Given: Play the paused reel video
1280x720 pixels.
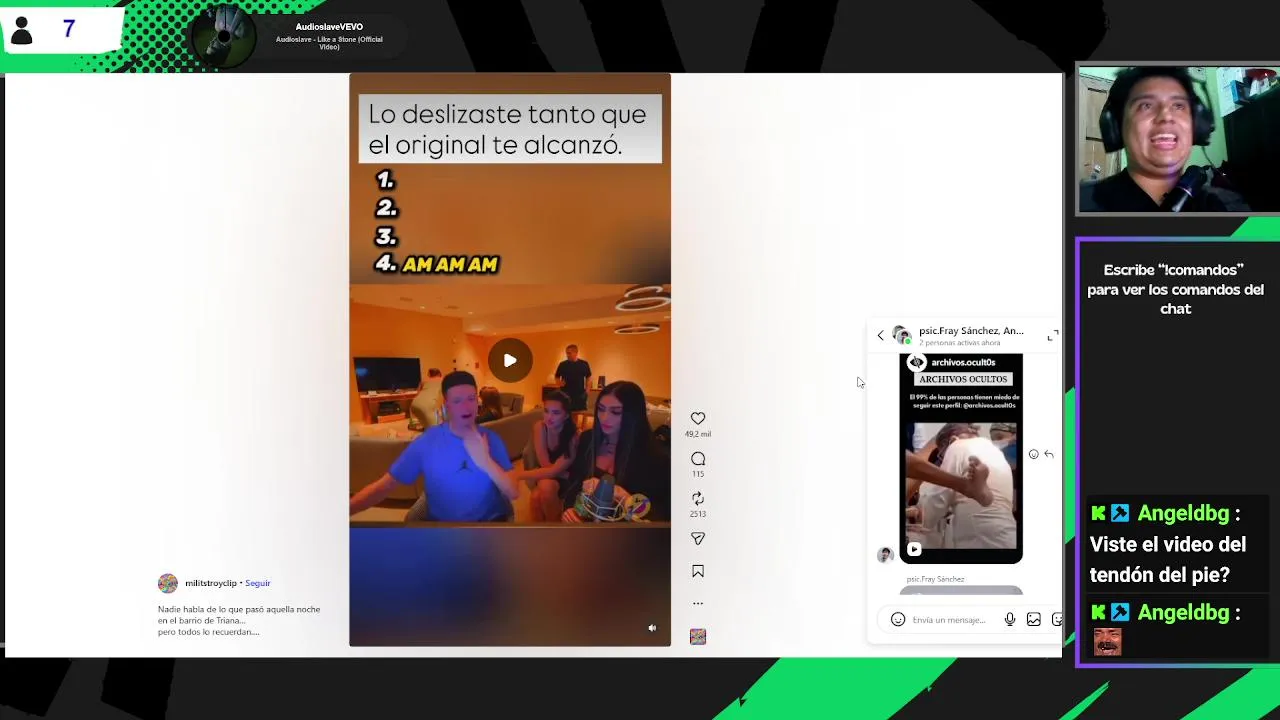Looking at the screenshot, I should coord(510,360).
